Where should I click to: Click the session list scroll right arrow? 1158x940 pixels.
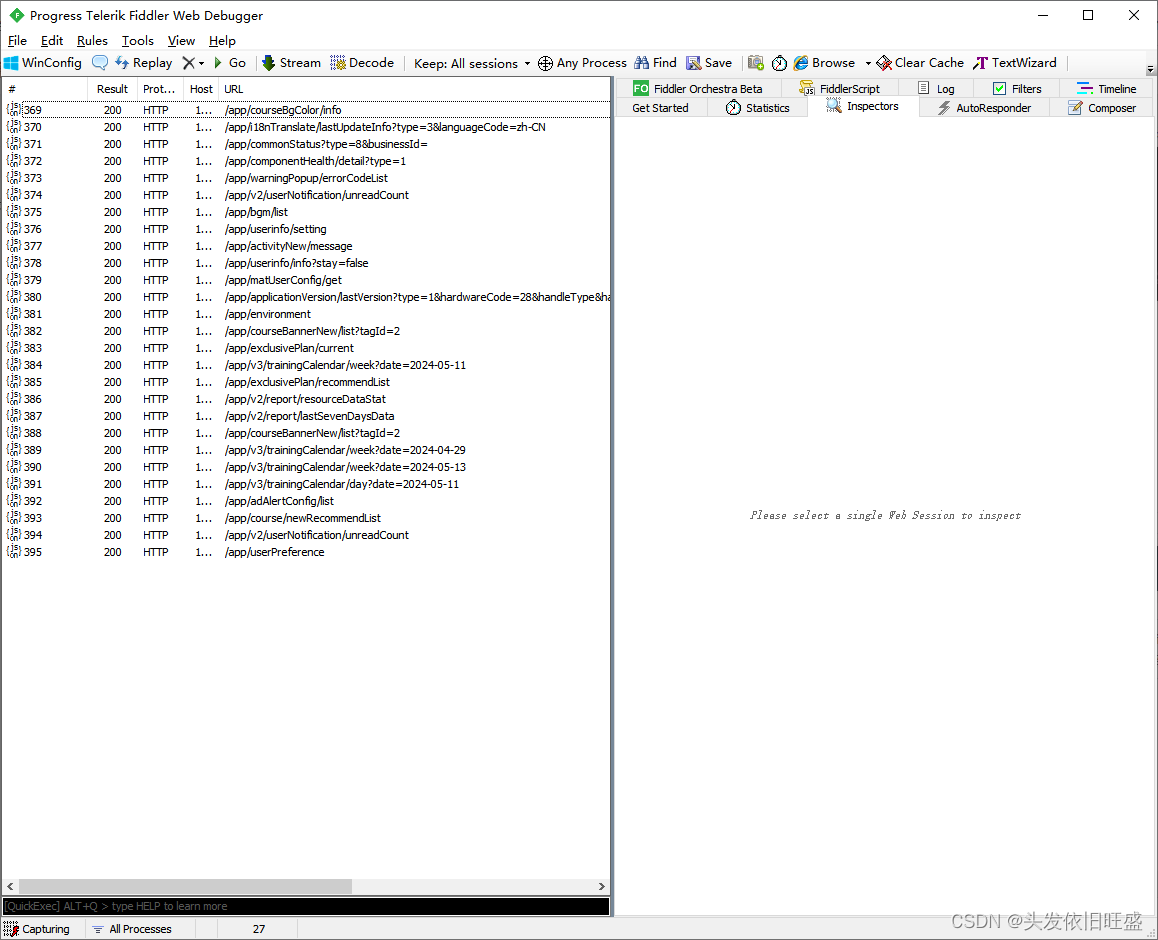pyautogui.click(x=602, y=886)
